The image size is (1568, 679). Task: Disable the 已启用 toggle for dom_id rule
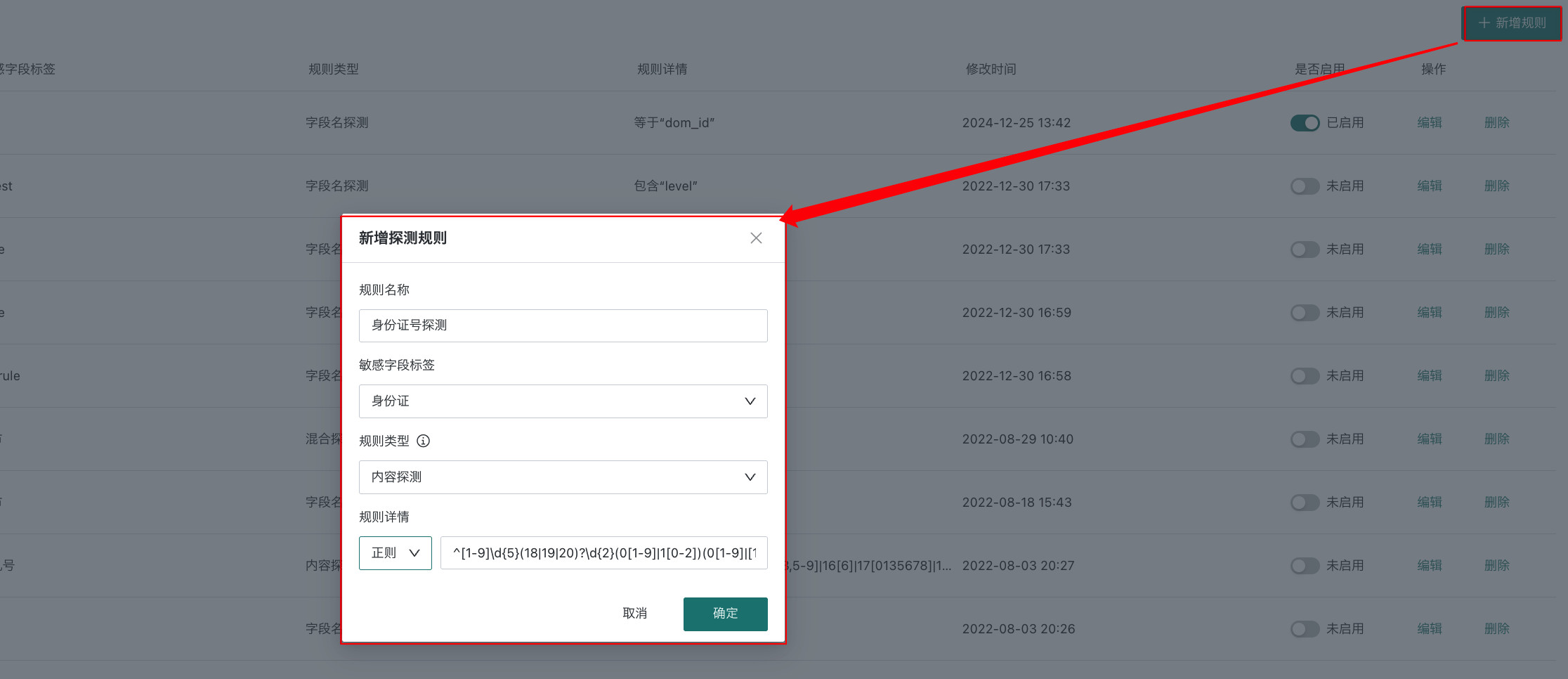(1305, 123)
